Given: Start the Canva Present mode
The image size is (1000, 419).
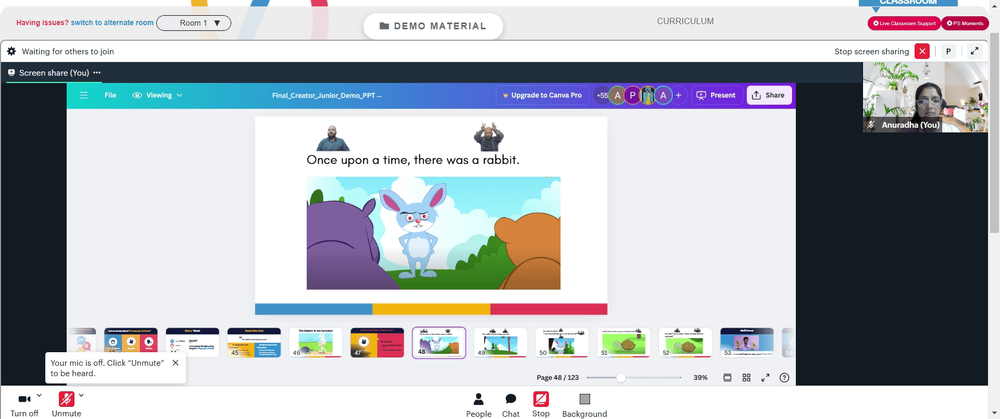Looking at the screenshot, I should point(717,95).
